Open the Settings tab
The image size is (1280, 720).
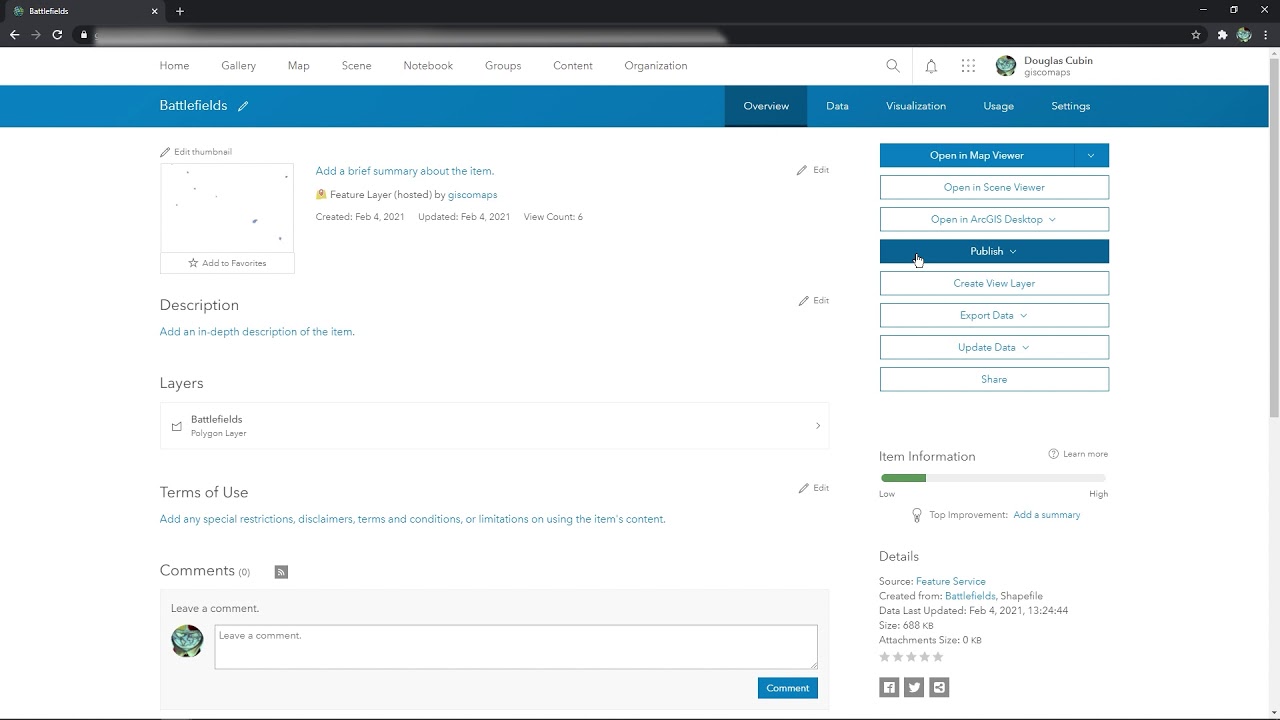[x=1070, y=106]
